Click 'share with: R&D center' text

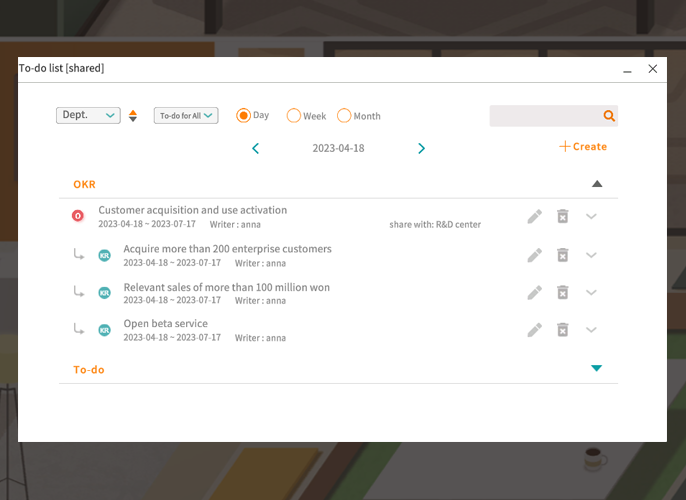435,224
